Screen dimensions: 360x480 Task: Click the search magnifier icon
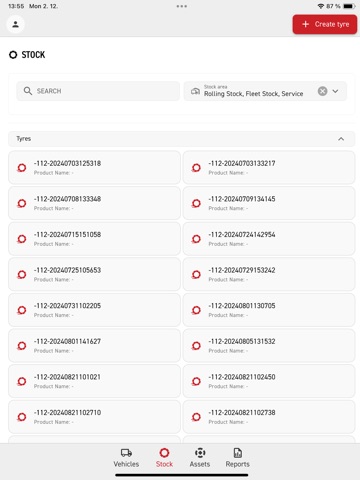(x=28, y=91)
